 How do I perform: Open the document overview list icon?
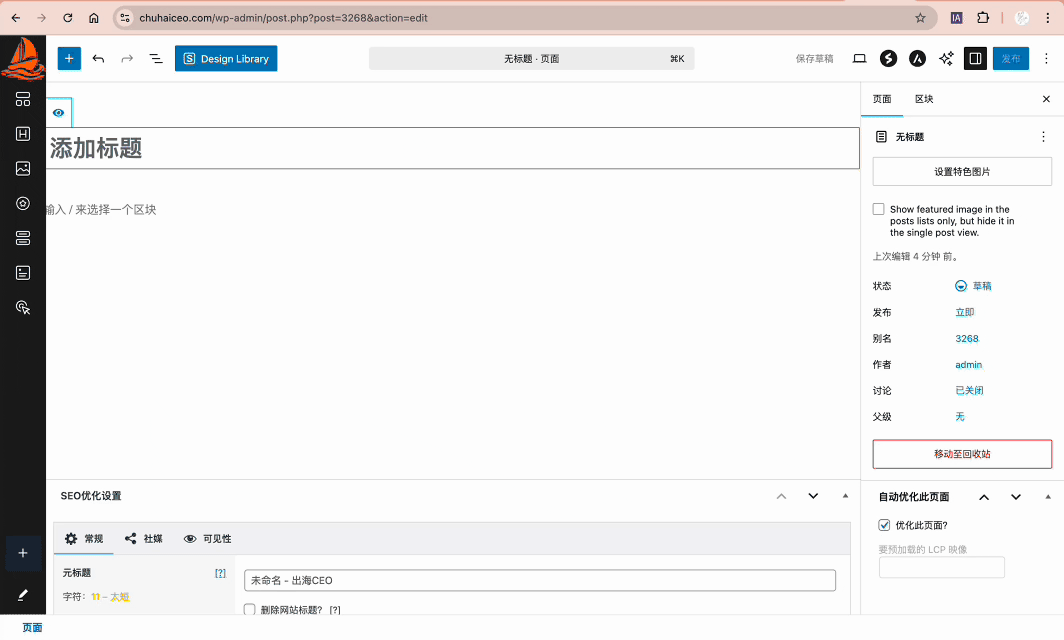click(156, 59)
